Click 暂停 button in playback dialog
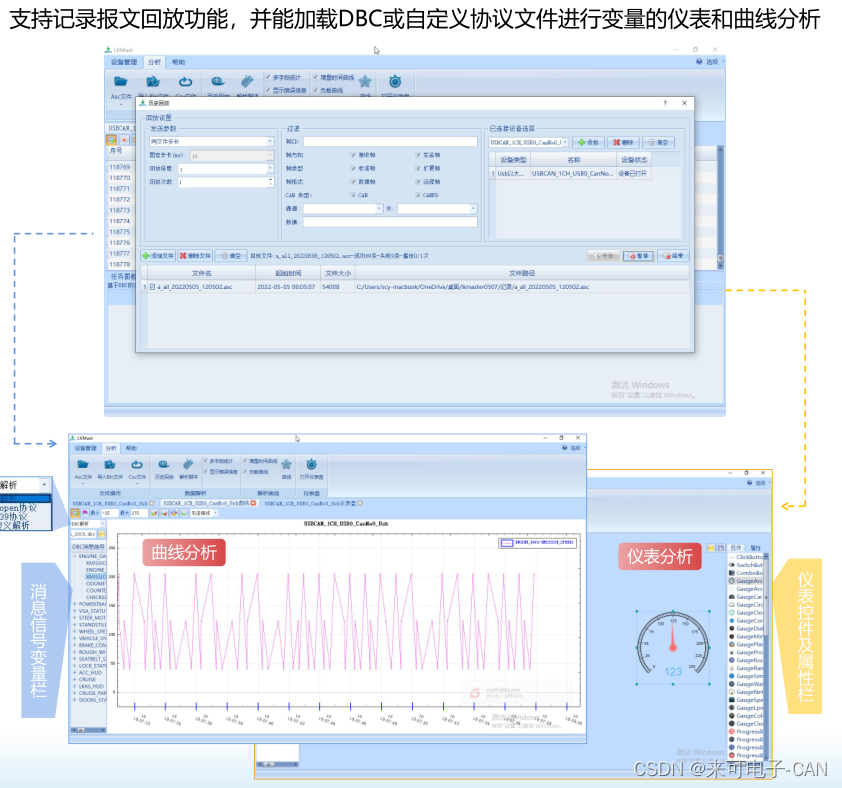Screen dimensions: 842x788 click(x=638, y=256)
